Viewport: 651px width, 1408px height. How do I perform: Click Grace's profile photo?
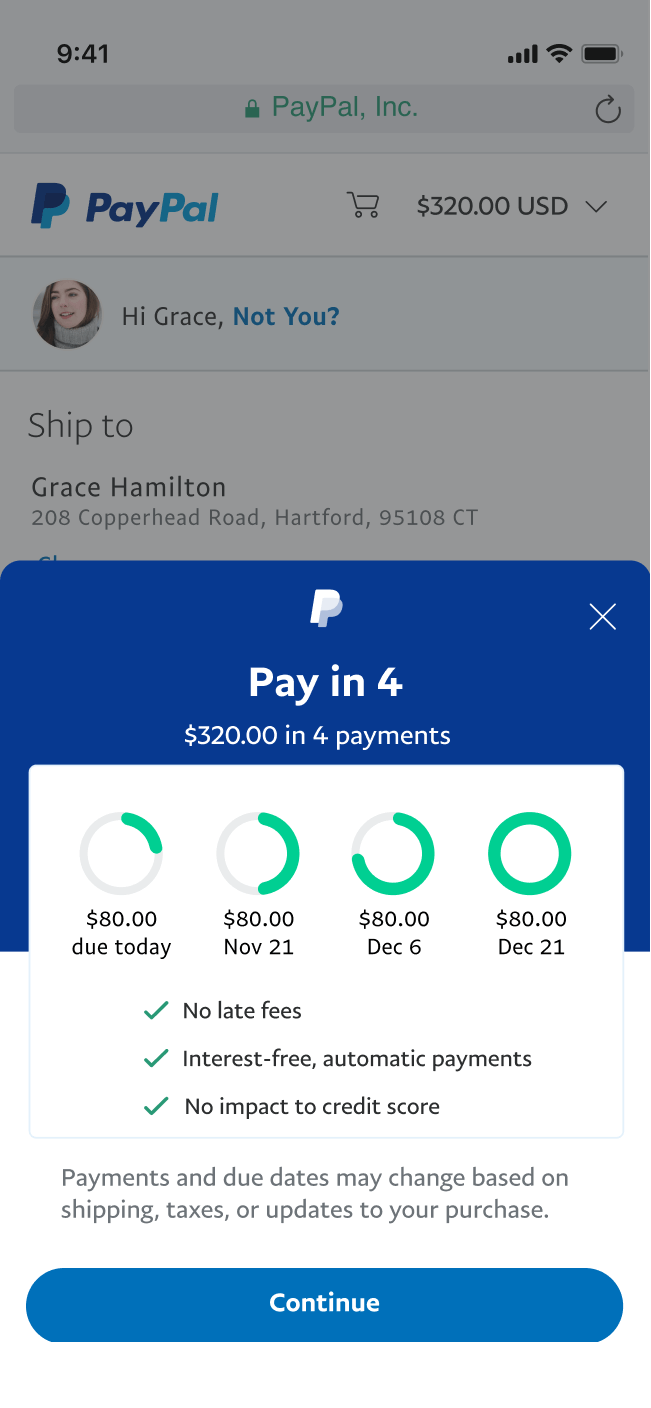(68, 315)
